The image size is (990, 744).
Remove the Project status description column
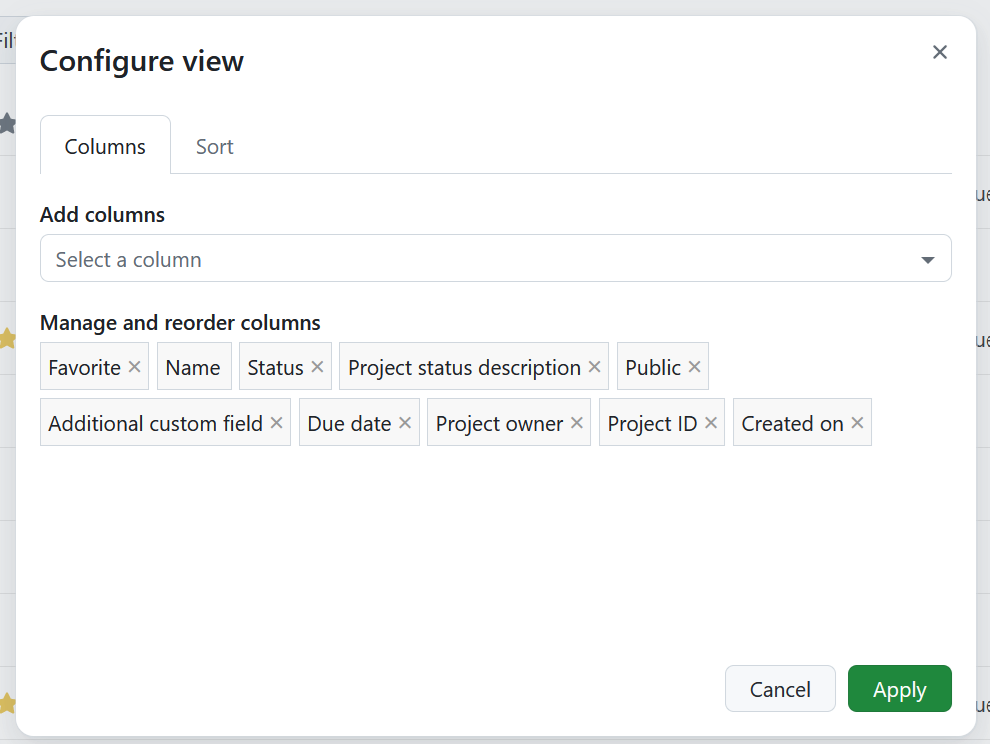595,367
